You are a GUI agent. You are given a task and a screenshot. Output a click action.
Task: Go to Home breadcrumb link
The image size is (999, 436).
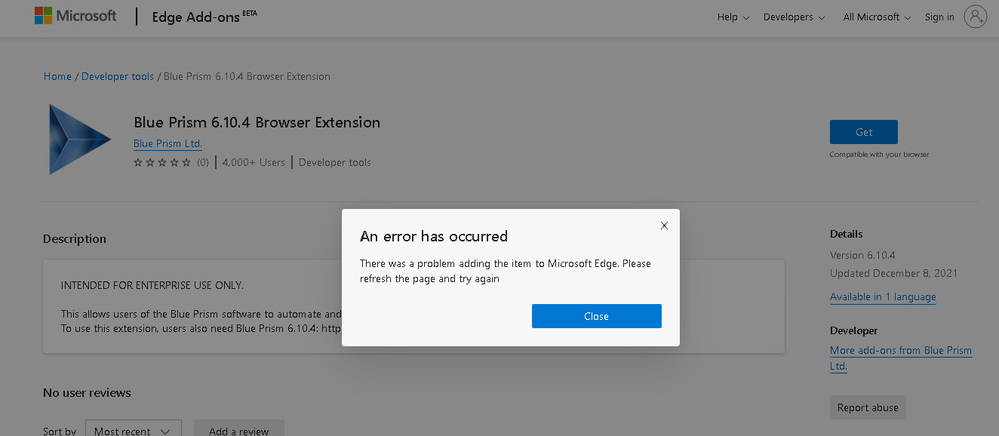point(57,77)
